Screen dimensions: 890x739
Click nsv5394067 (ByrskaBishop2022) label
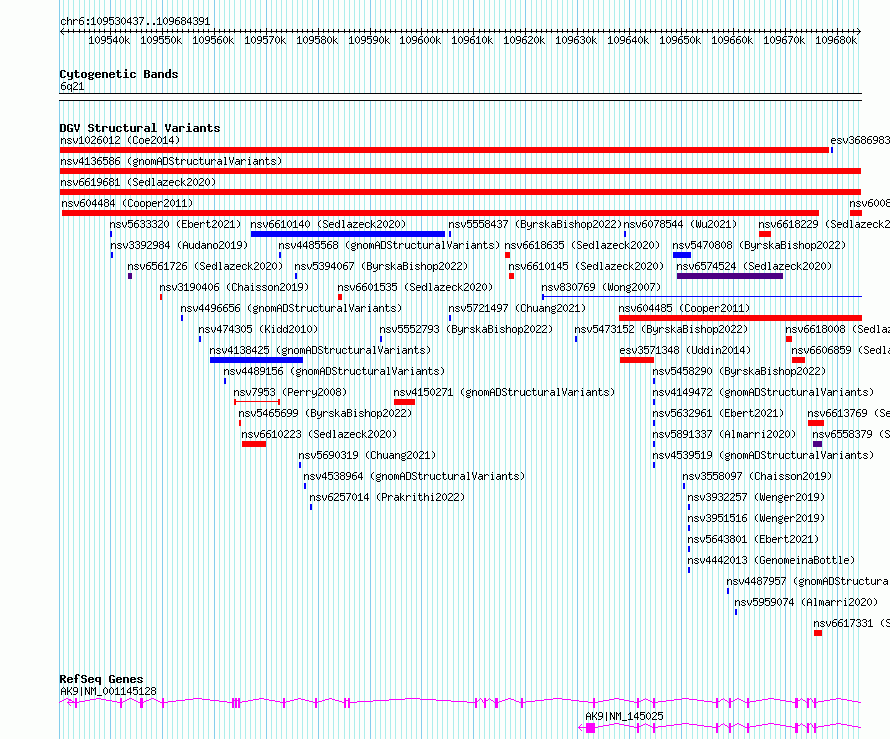381,266
